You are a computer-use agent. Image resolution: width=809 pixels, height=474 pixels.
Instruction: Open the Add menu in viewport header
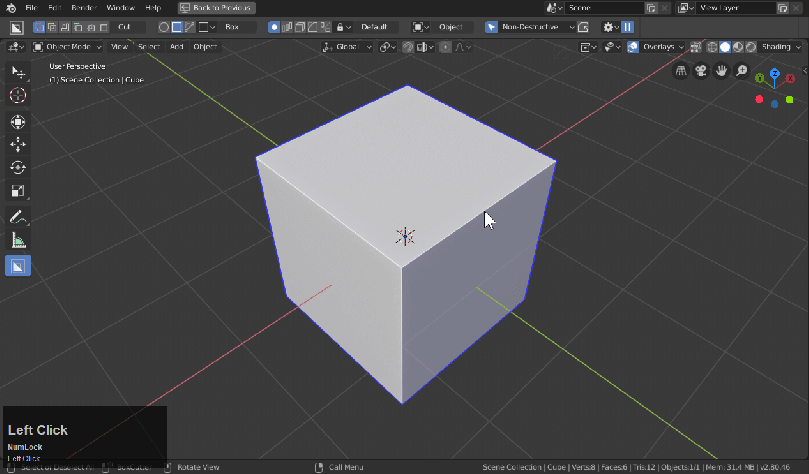click(x=177, y=47)
